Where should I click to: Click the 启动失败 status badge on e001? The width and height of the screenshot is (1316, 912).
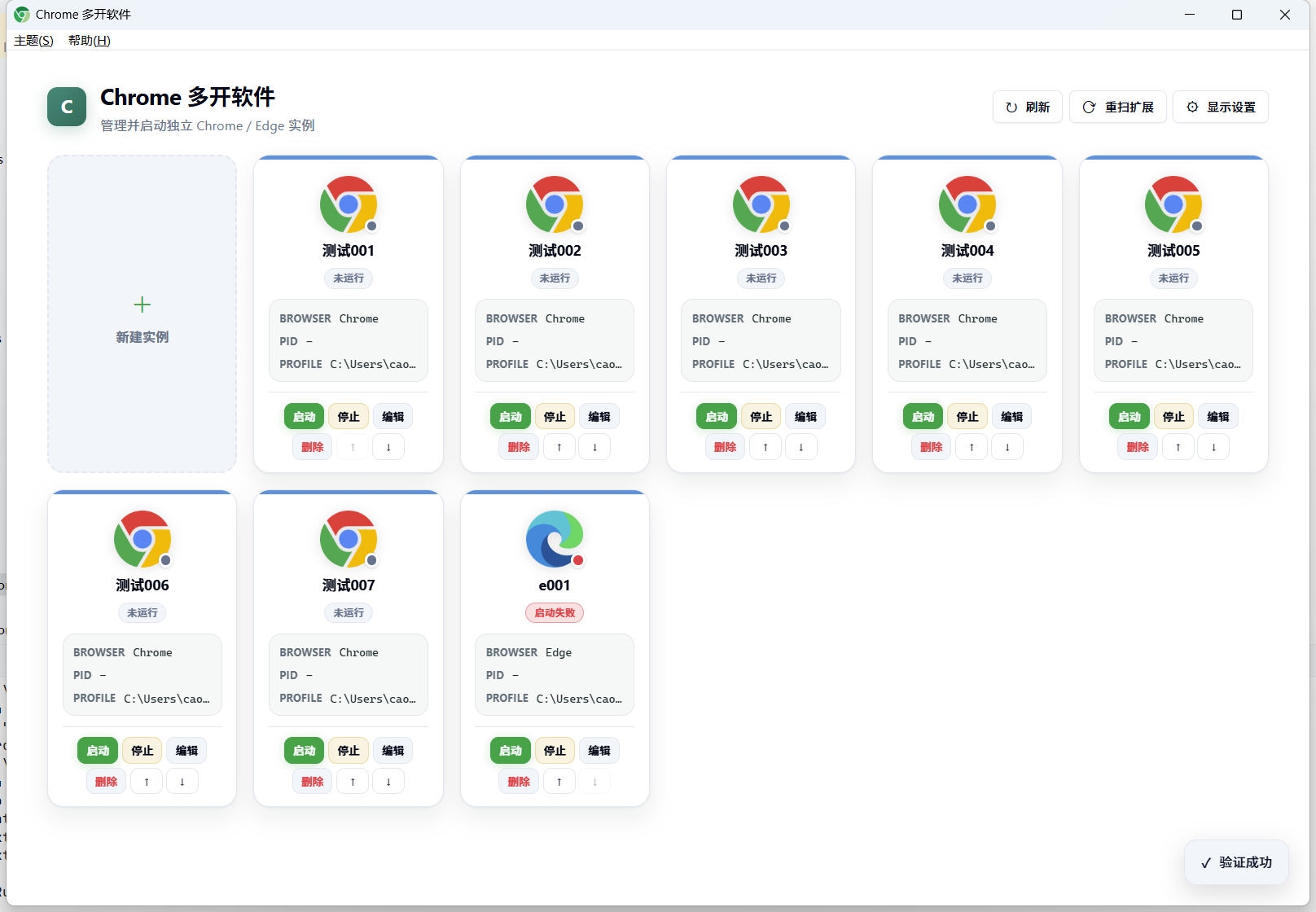pyautogui.click(x=555, y=613)
